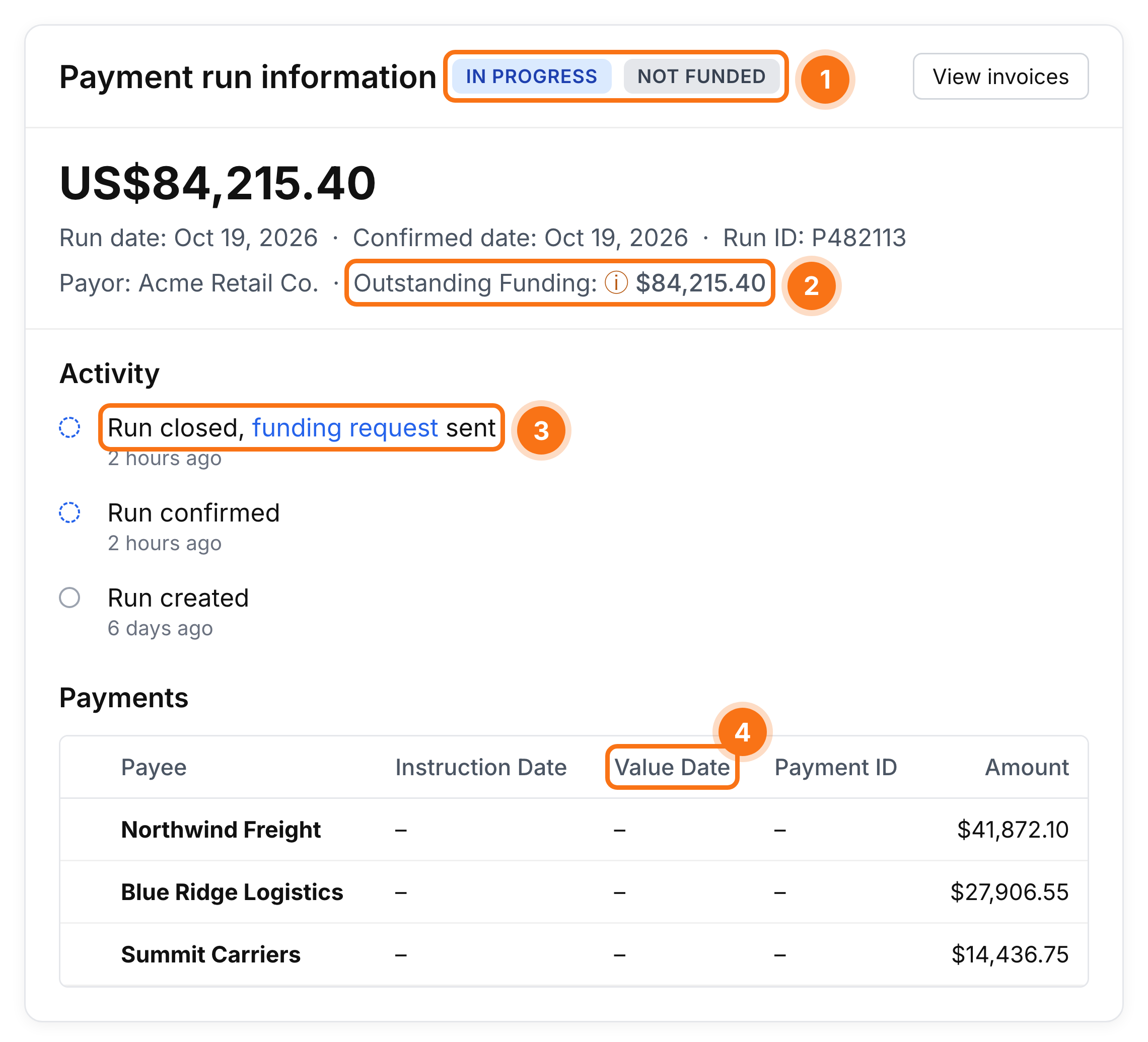
Task: Click the $41,872.10 amount cell
Action: click(x=1013, y=829)
